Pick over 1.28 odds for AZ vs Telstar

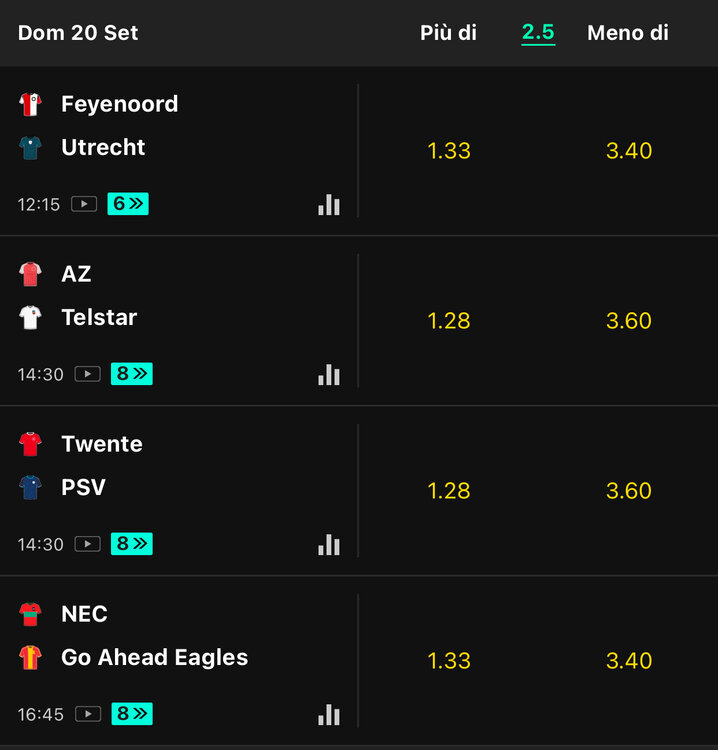(449, 320)
